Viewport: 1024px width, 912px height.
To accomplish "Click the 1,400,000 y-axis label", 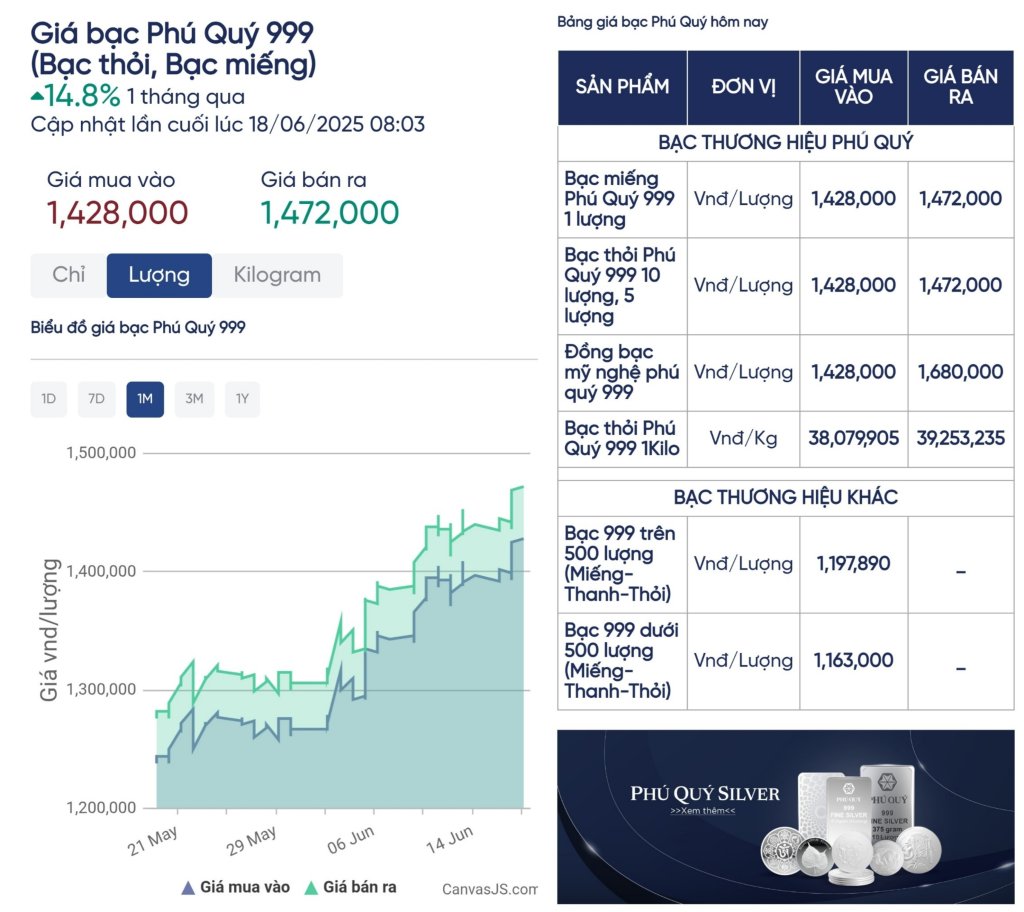I will (101, 571).
